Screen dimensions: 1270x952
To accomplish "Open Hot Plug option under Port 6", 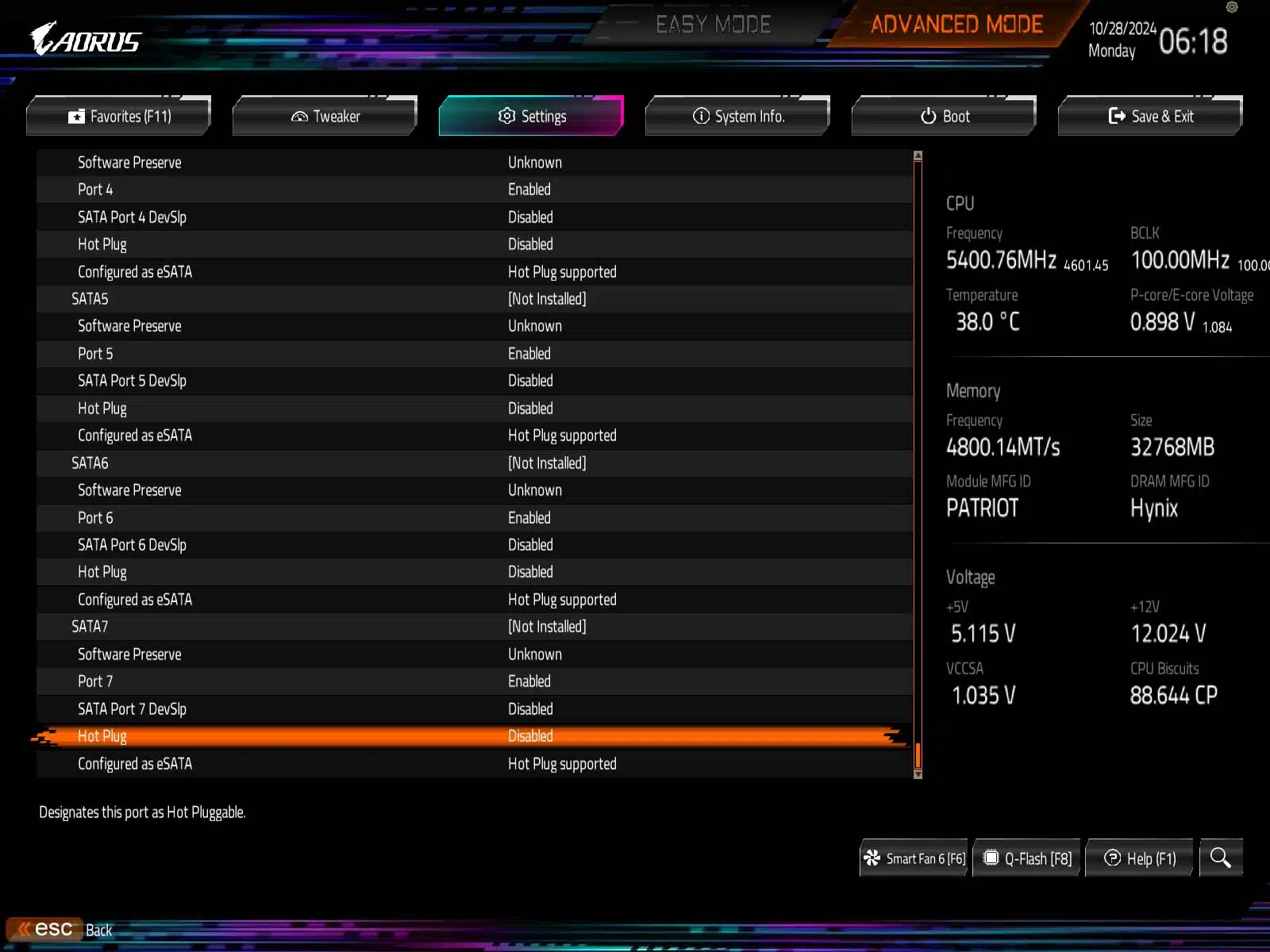I will (x=475, y=572).
